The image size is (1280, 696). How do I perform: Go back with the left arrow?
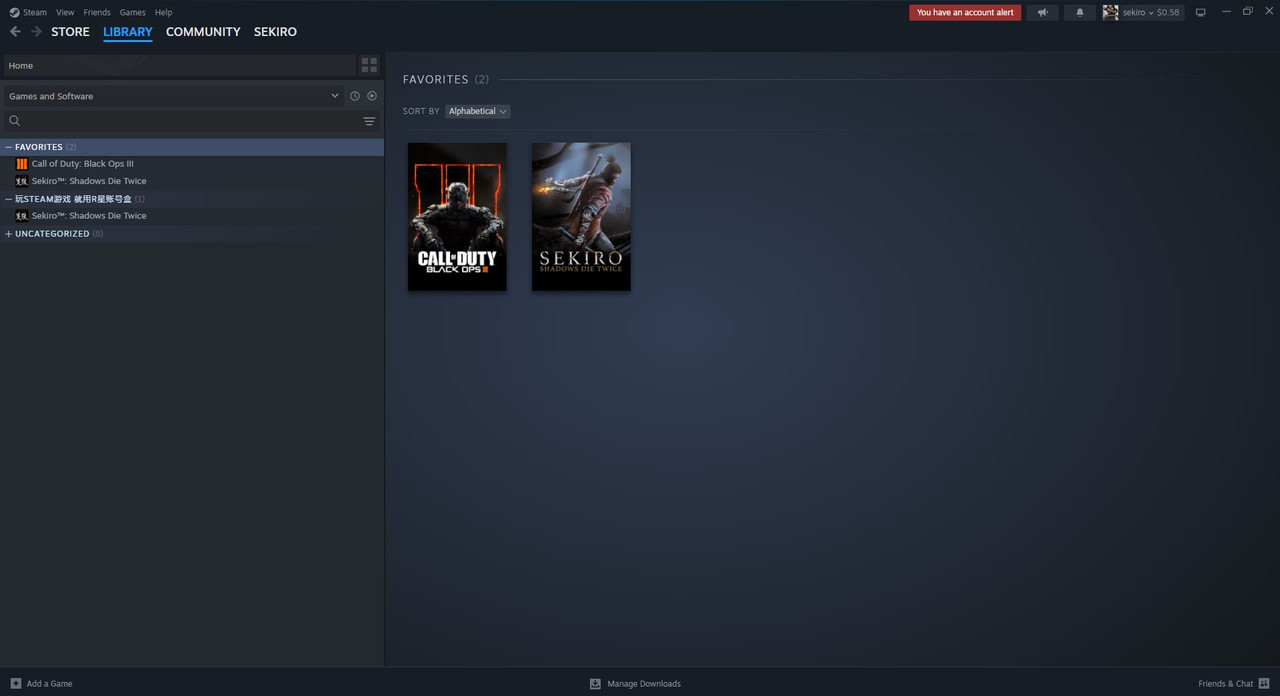15,32
